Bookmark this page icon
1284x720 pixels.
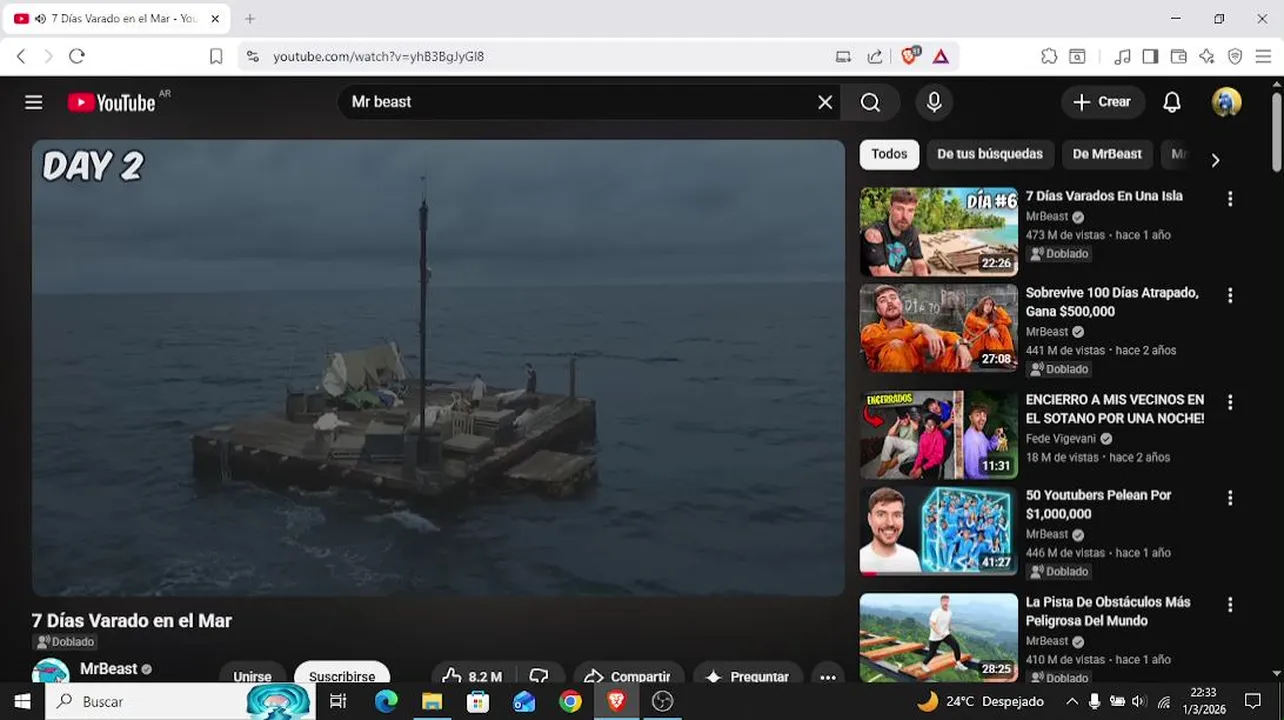[x=216, y=57]
